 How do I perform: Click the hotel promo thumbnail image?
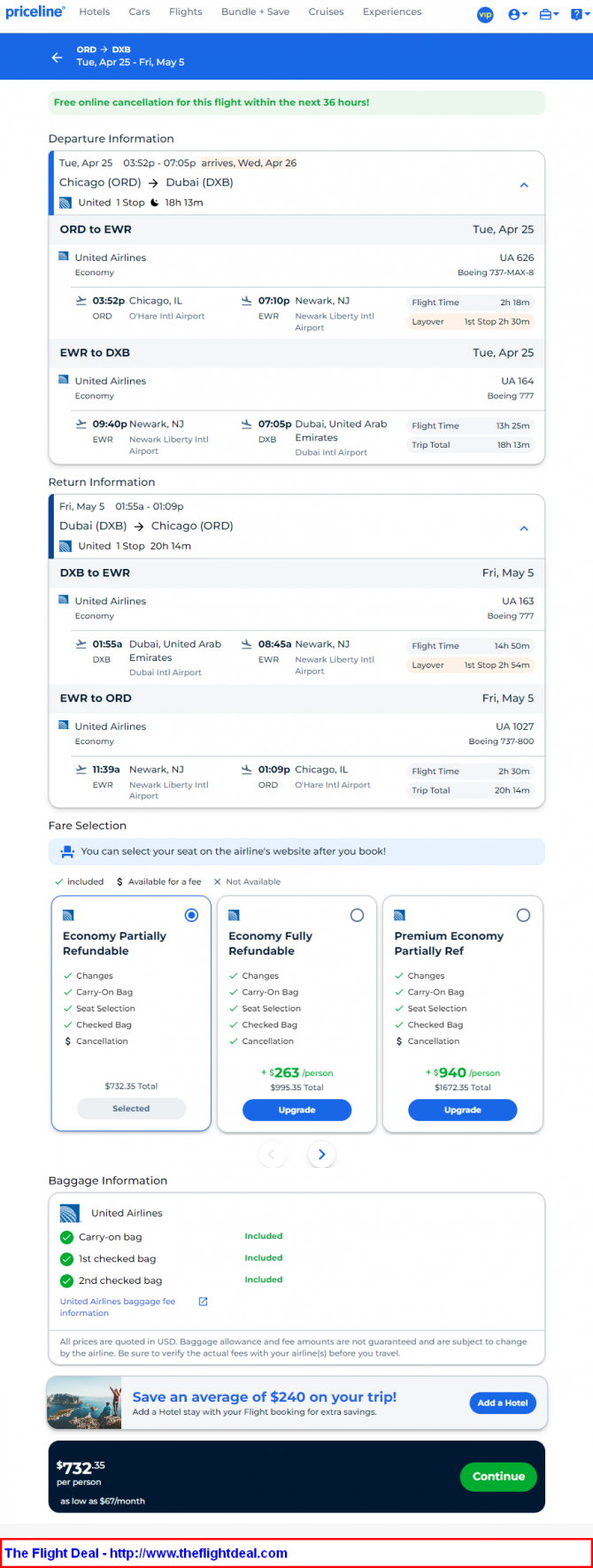pyautogui.click(x=84, y=1403)
